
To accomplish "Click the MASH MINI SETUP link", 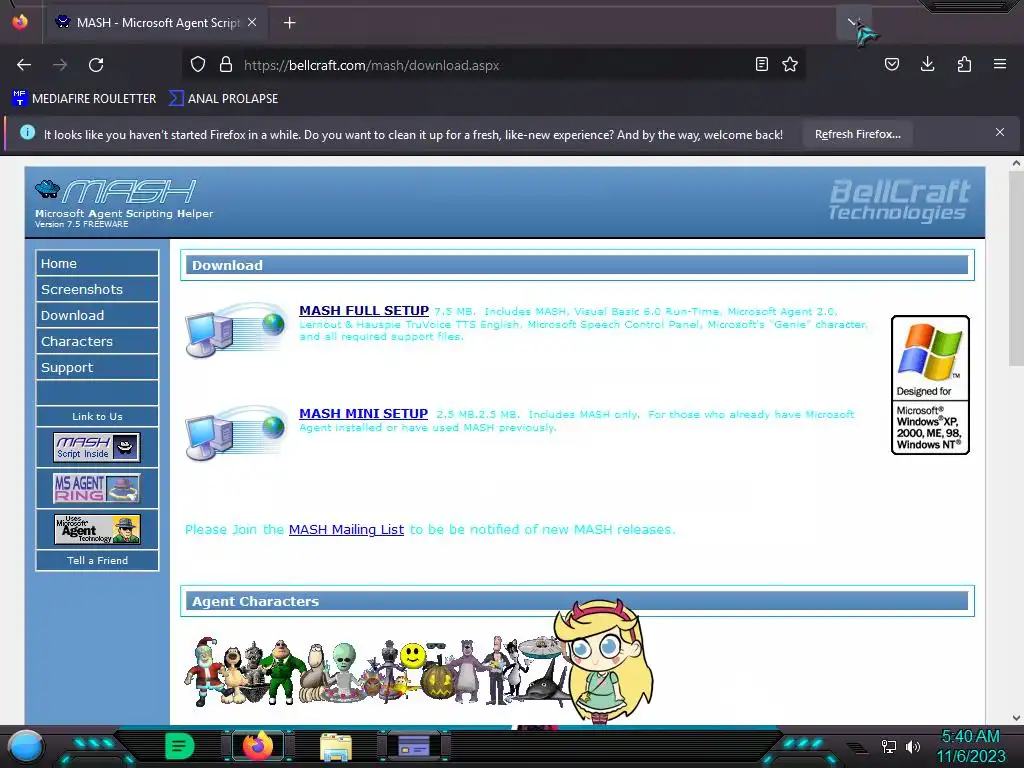I will pyautogui.click(x=363, y=414).
